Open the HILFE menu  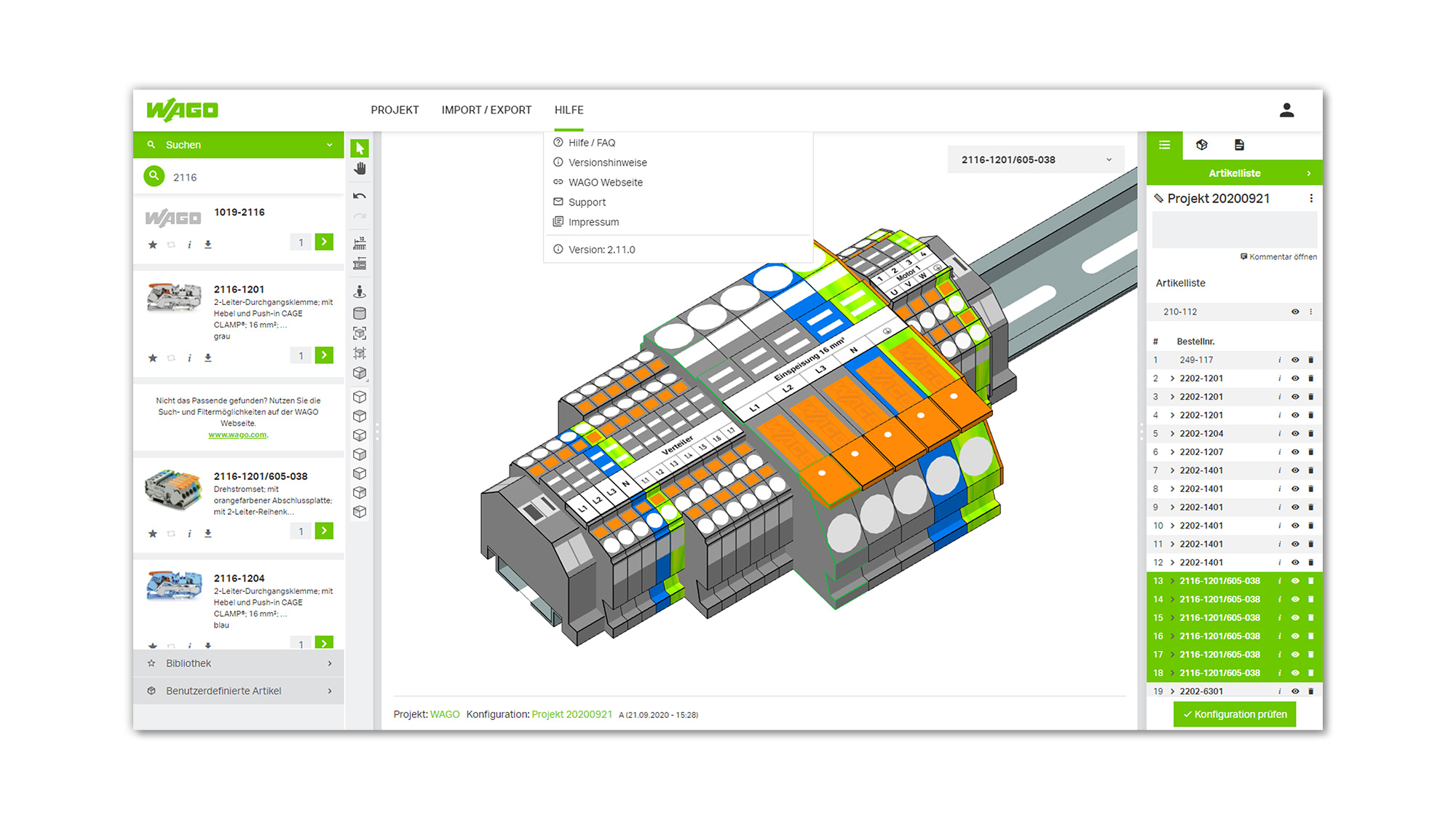[569, 110]
